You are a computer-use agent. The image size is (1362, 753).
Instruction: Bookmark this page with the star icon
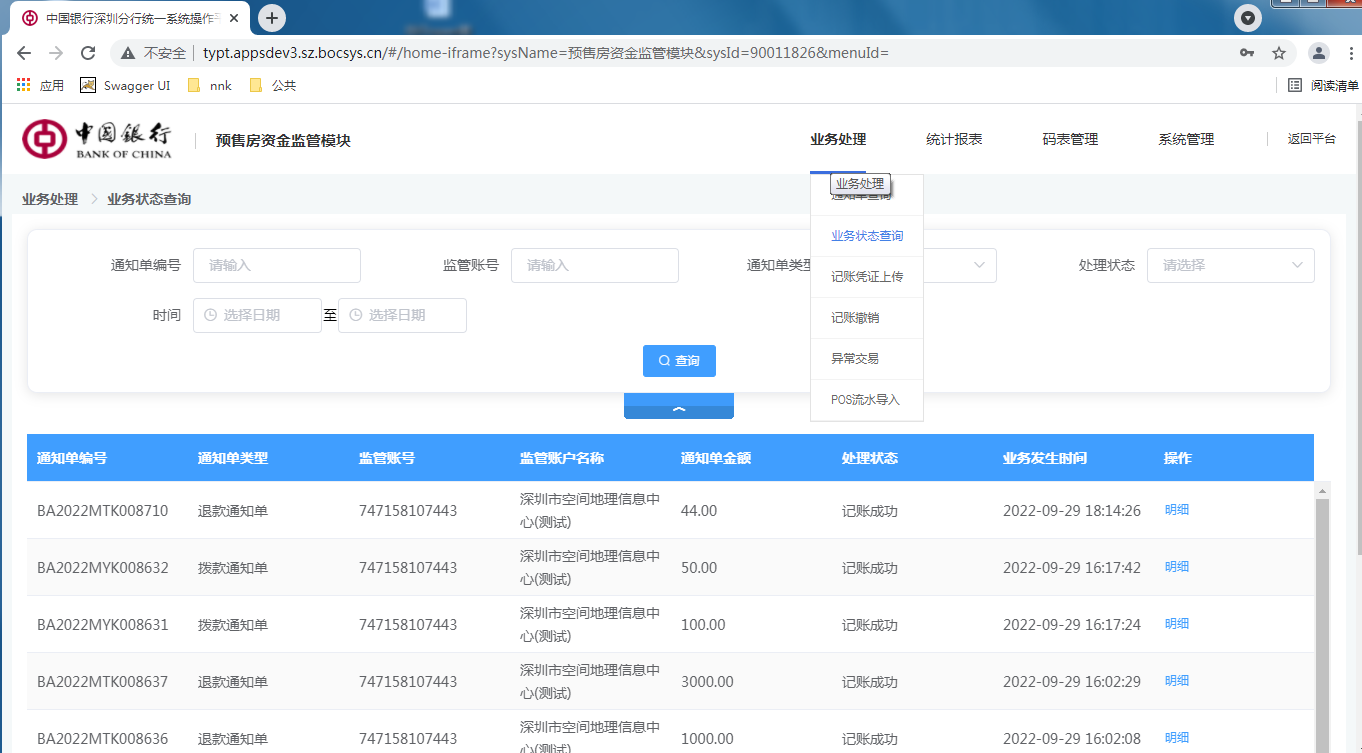point(1279,53)
